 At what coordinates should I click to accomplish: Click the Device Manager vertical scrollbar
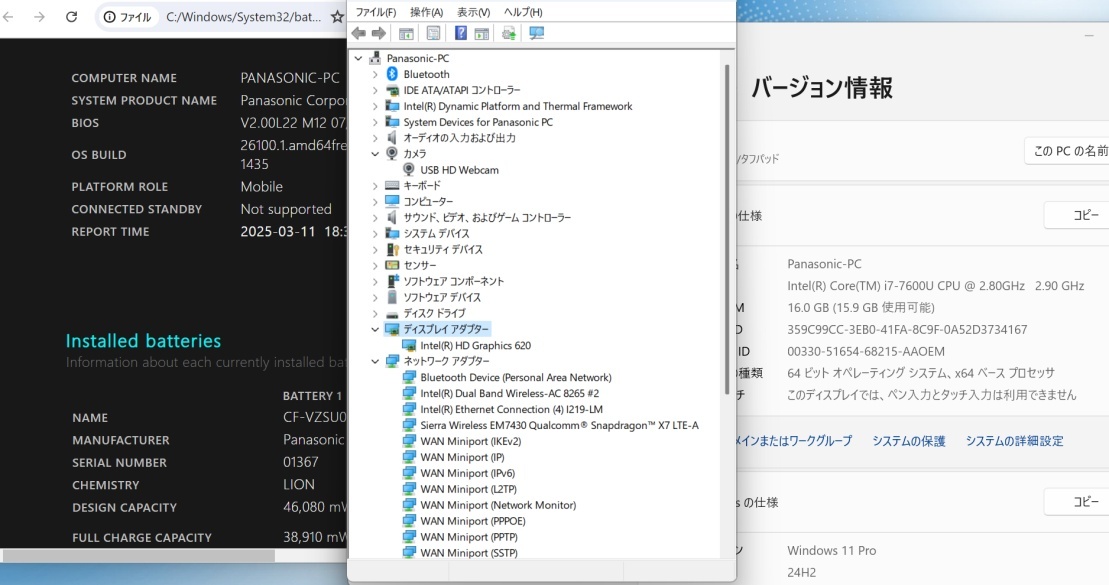coord(726,230)
